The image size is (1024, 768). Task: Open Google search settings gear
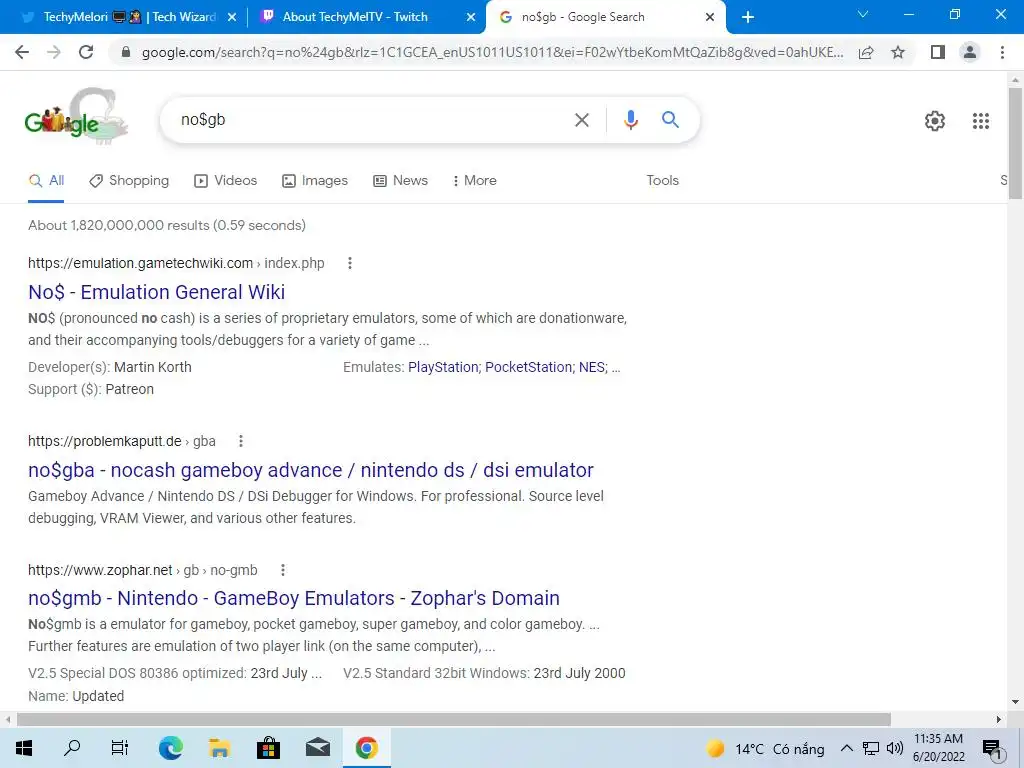[x=935, y=121]
